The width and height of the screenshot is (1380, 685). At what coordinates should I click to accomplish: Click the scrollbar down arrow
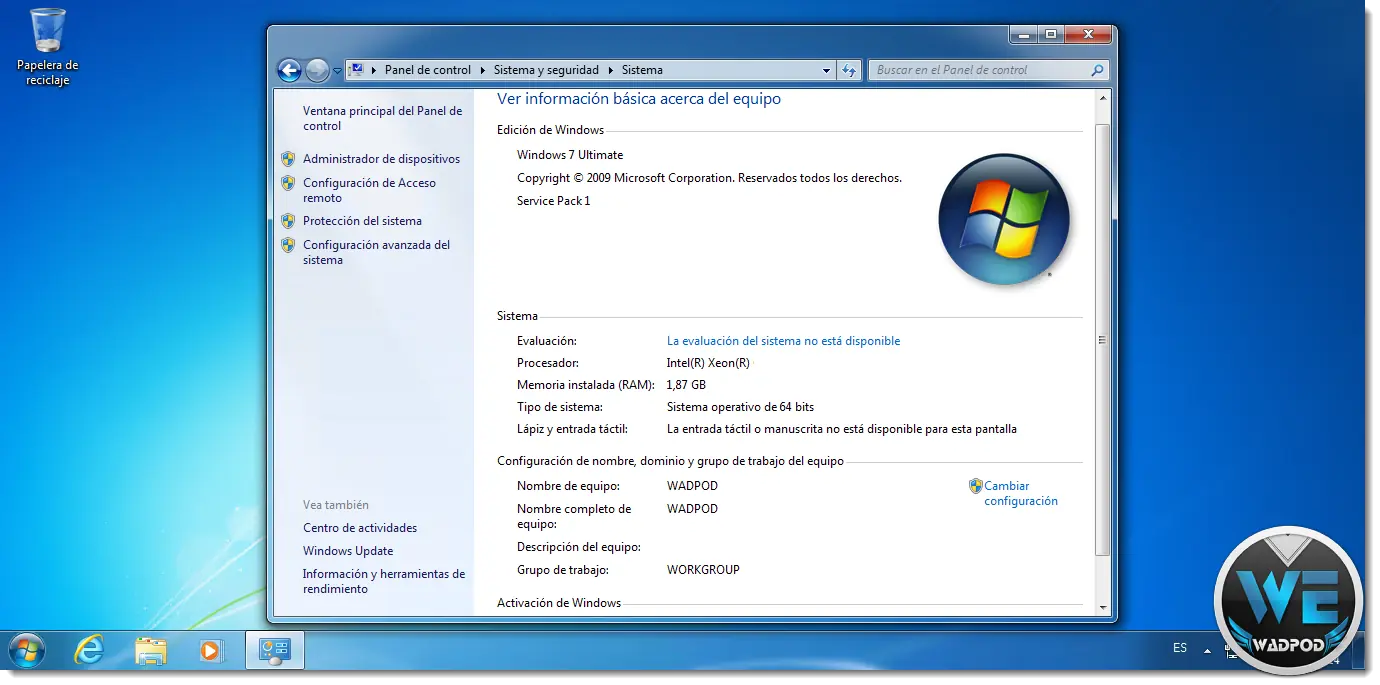click(1103, 607)
